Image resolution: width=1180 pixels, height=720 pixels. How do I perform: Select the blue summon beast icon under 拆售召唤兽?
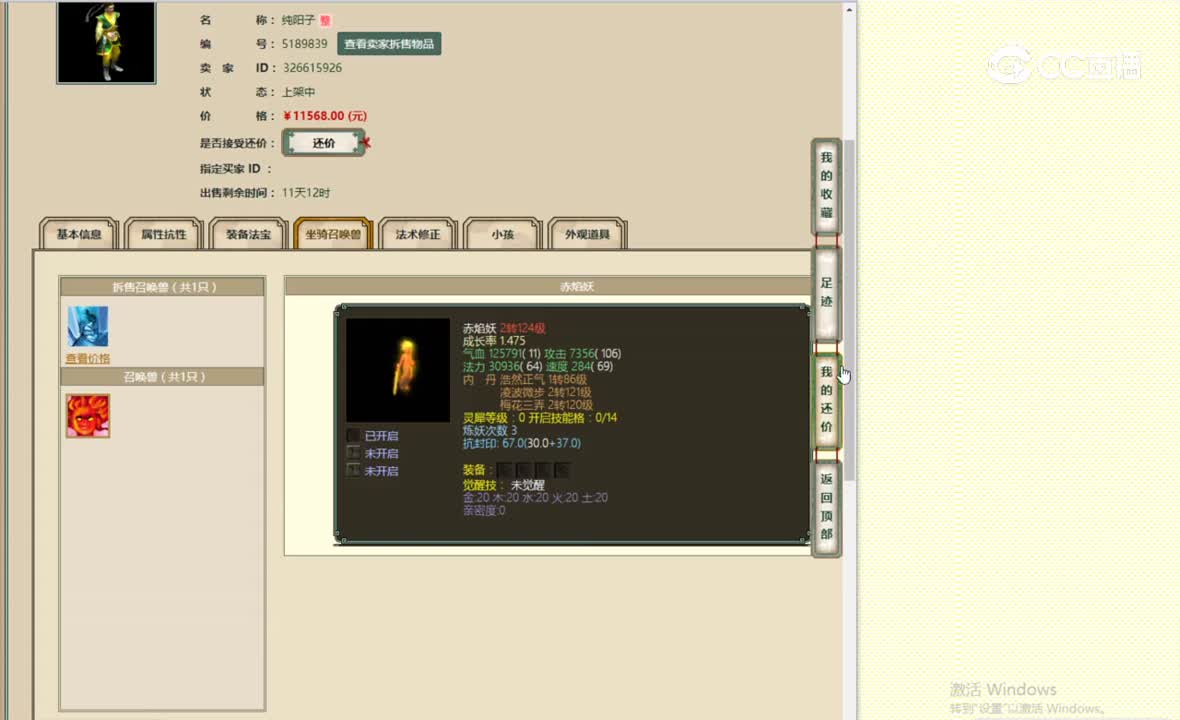(x=87, y=327)
